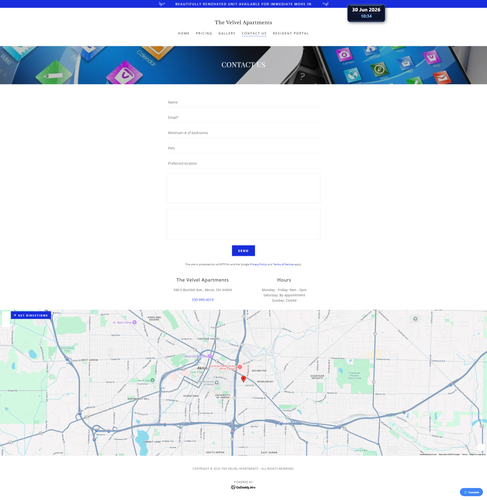This screenshot has height=500, width=487.
Task: Click the copyright notice in footer
Action: click(x=243, y=469)
